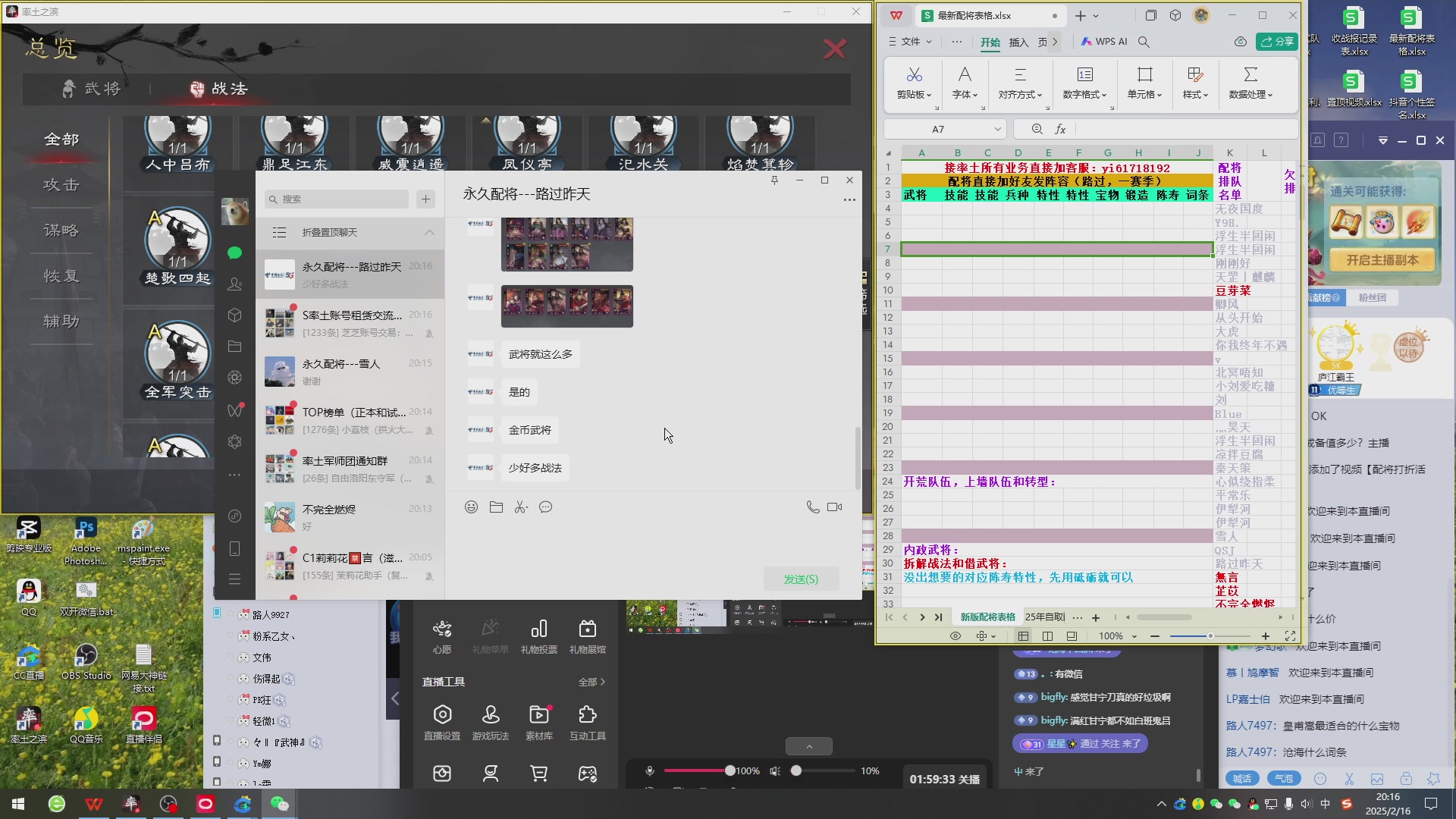
Task: Switch to 武将 tab in game overview
Action: pos(91,89)
